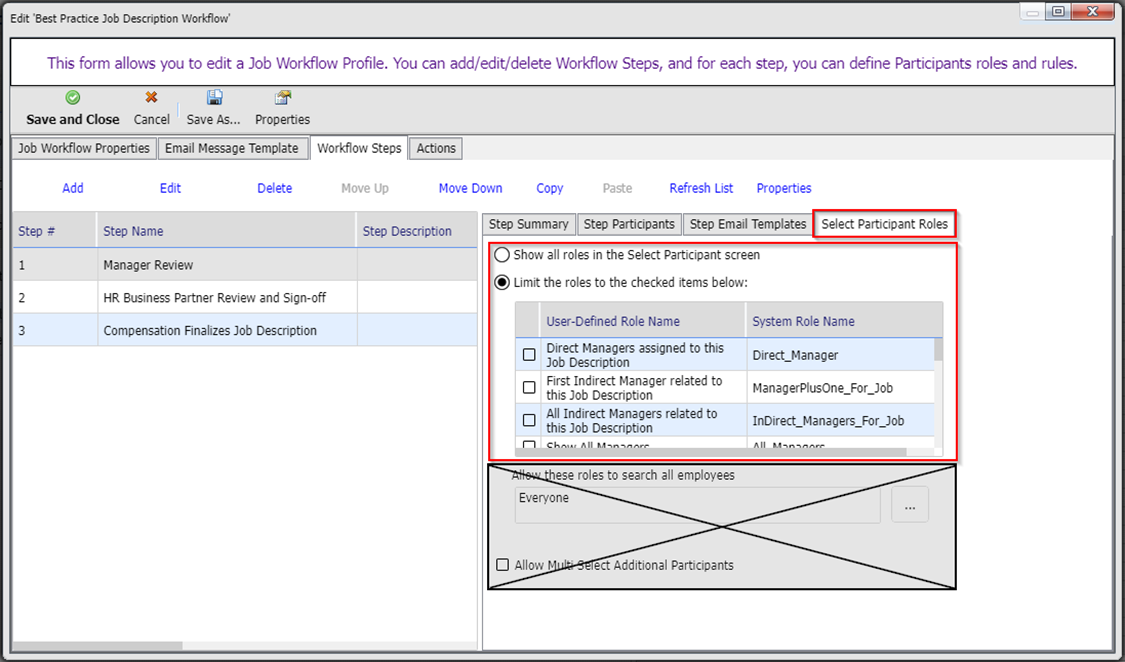Enable Allow Multi Select Additional Participants

[x=503, y=565]
